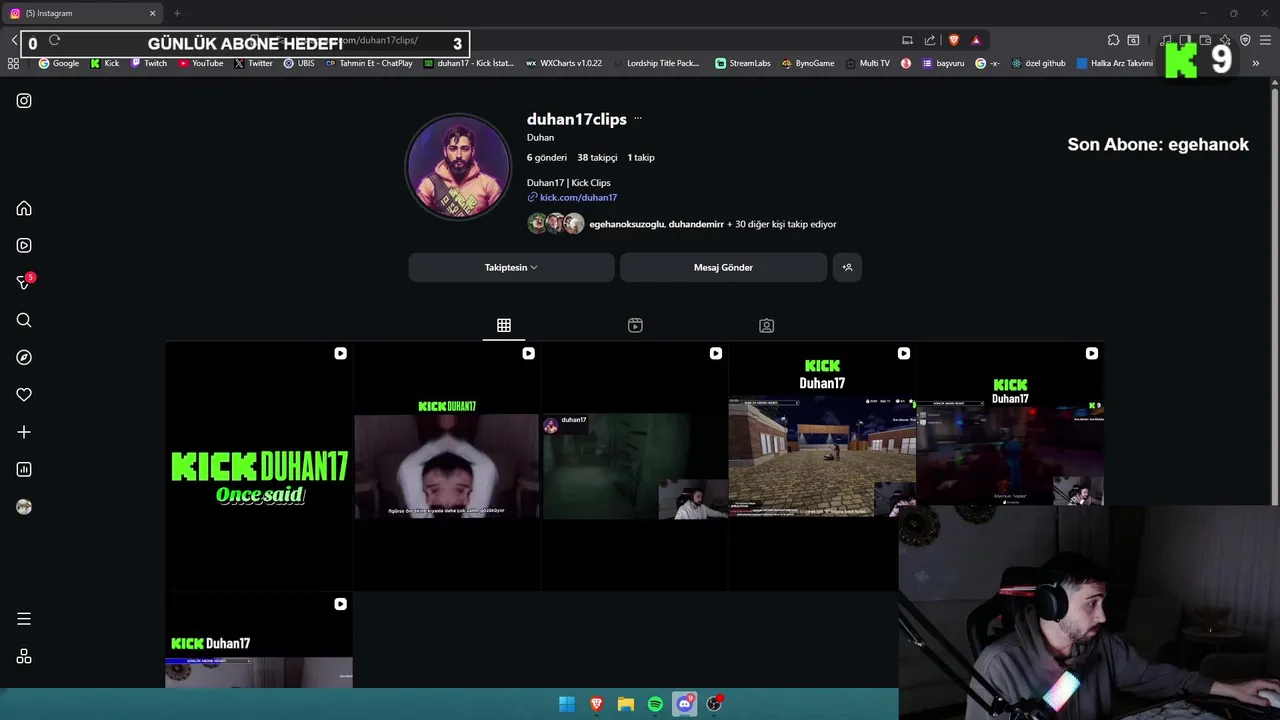The height and width of the screenshot is (720, 1280).
Task: Open mutual followers egehanoksuzoglu text
Action: click(627, 225)
